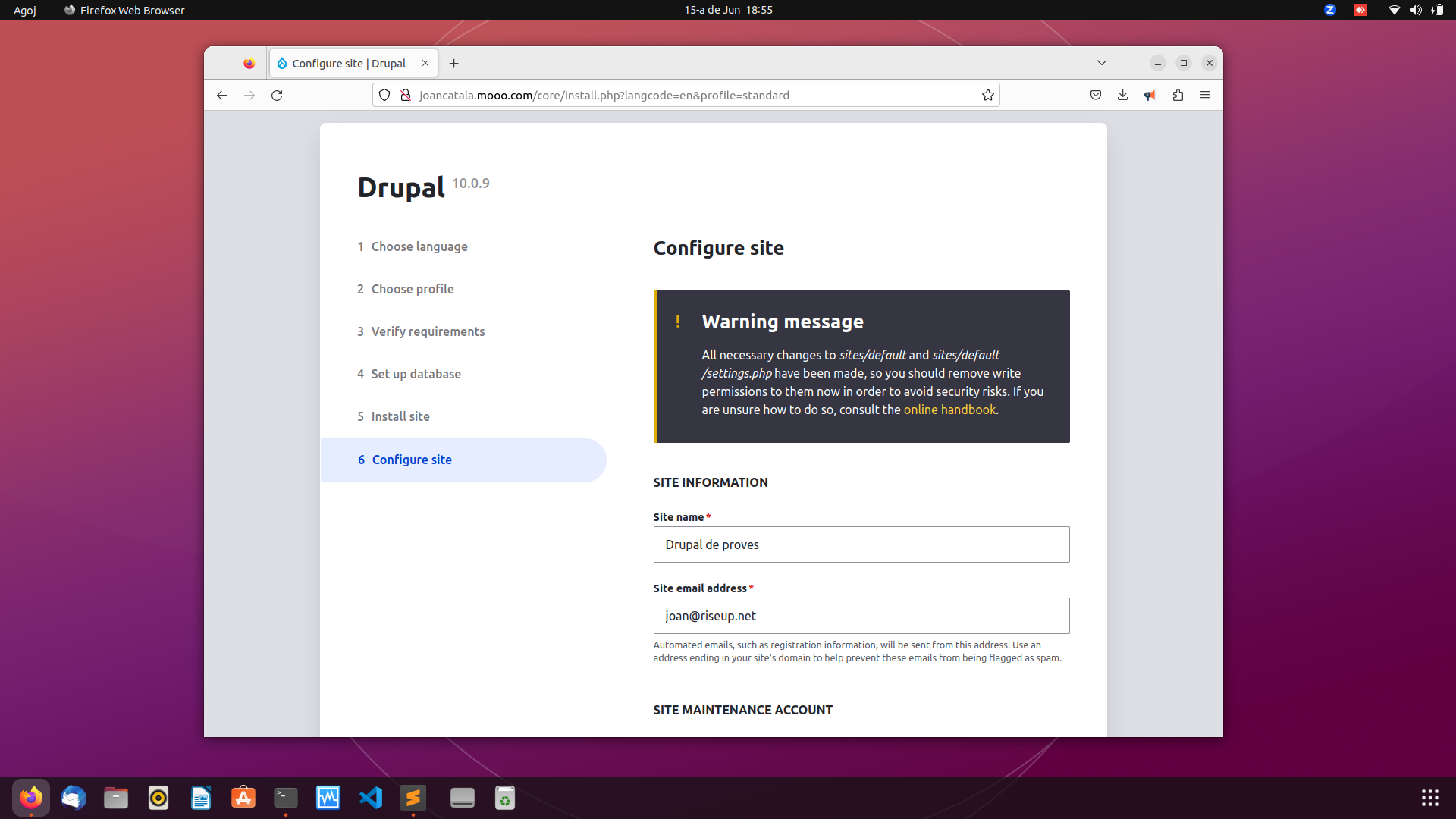Click the red tray indicator icon
The height and width of the screenshot is (819, 1456).
coord(1360,10)
